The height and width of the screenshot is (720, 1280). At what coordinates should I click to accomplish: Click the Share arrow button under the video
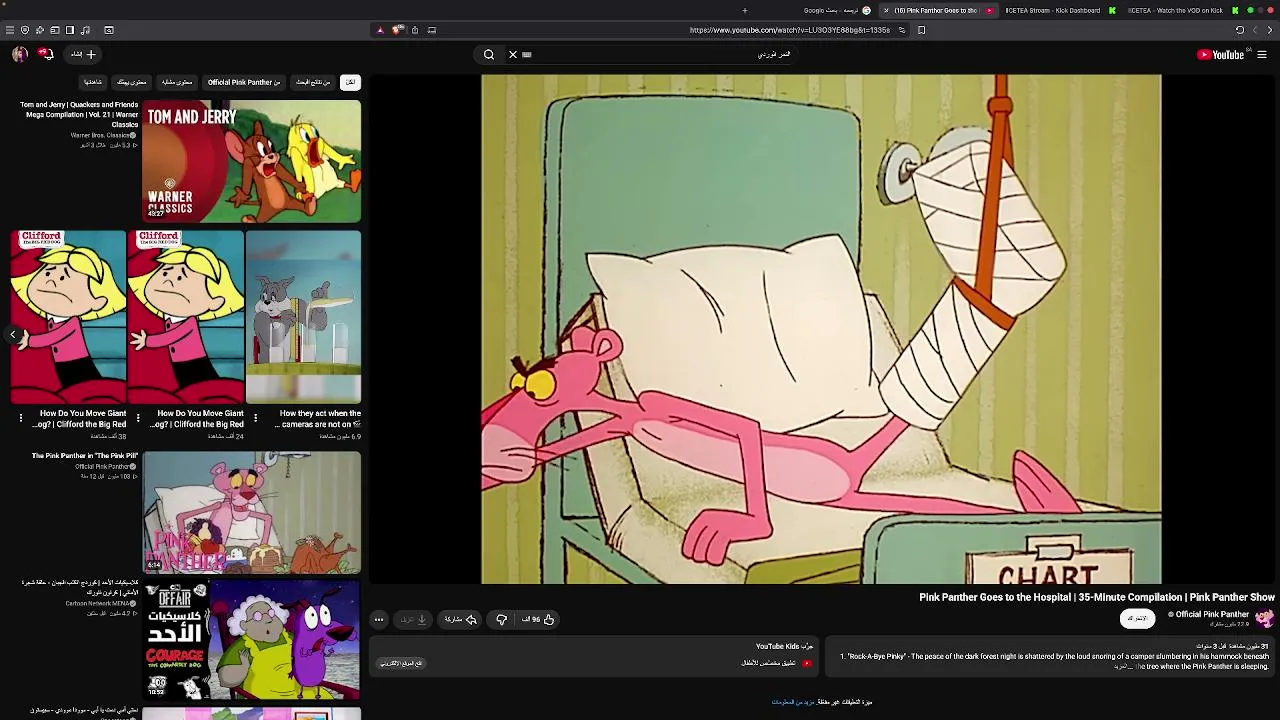point(461,619)
